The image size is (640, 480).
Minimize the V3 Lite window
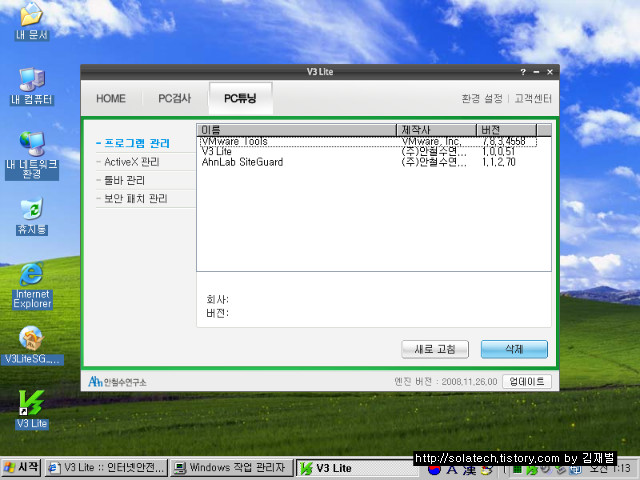[536, 72]
